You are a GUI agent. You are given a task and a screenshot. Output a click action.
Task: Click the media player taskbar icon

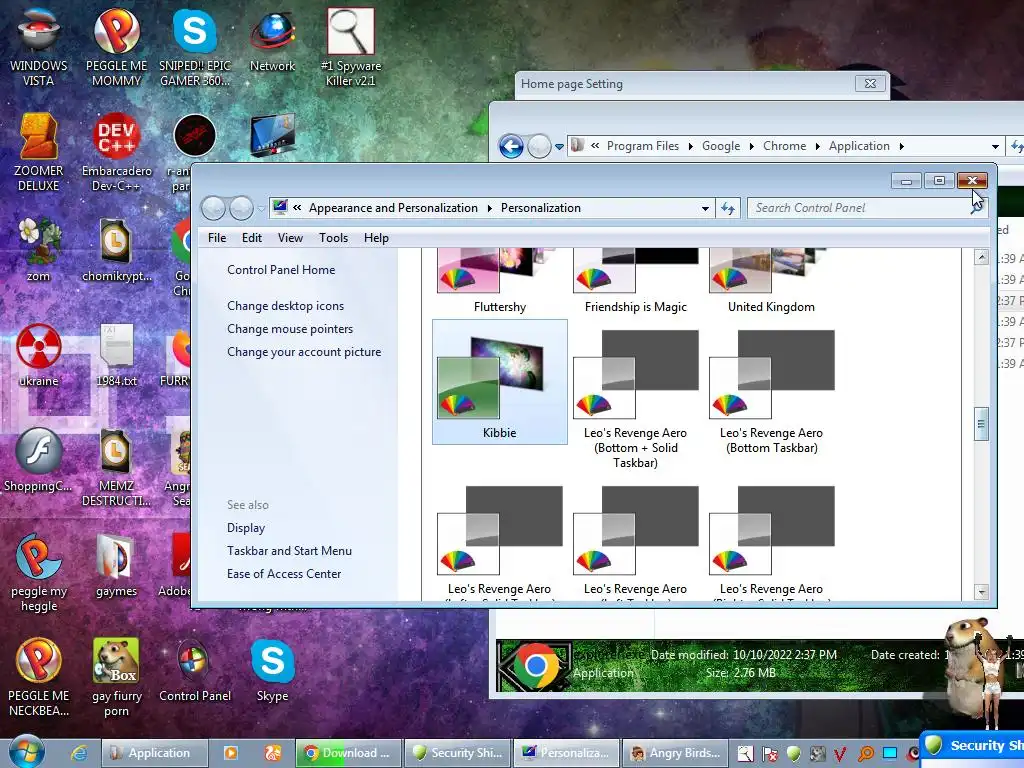click(231, 753)
